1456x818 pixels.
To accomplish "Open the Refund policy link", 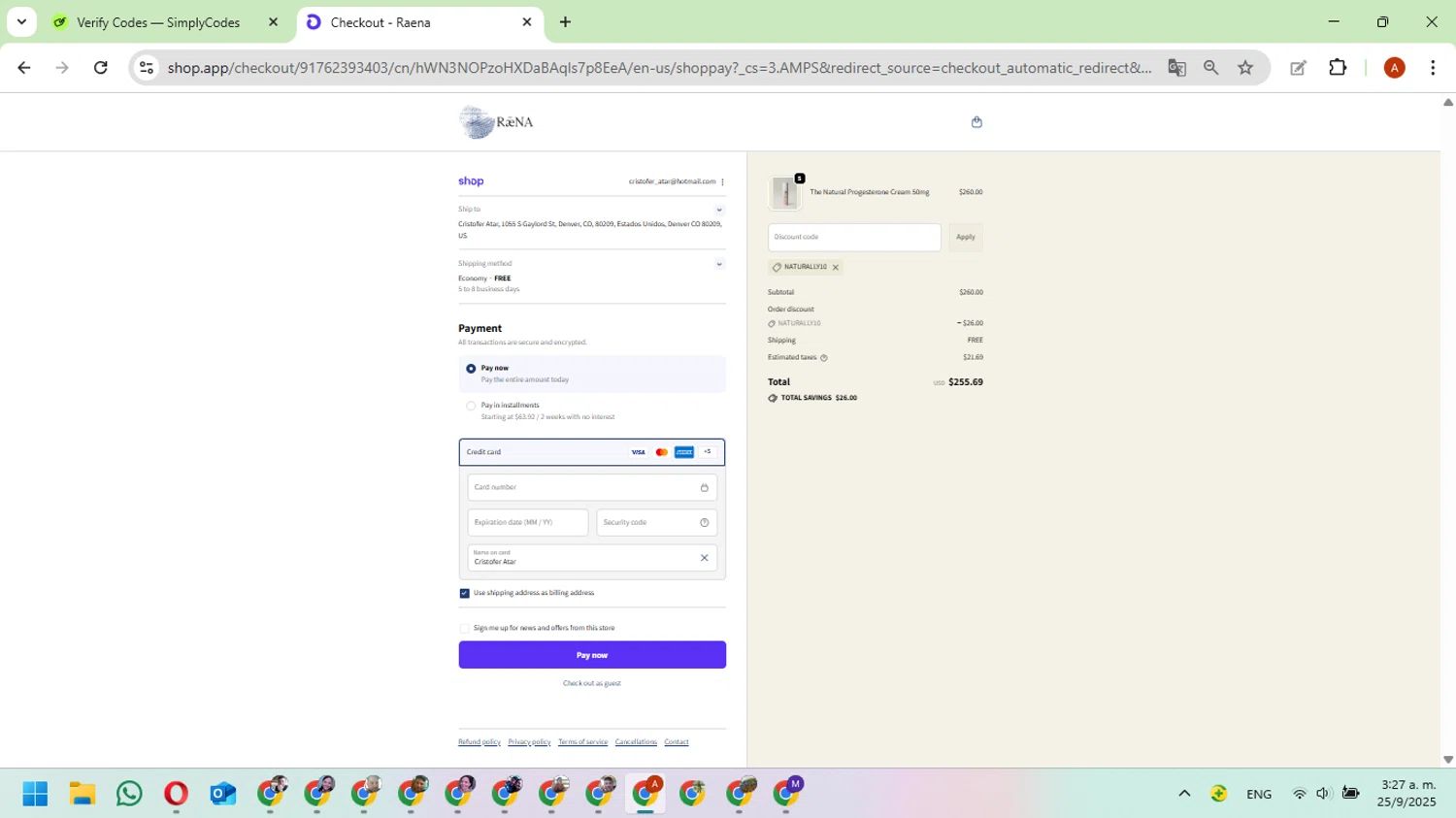I will tap(480, 742).
